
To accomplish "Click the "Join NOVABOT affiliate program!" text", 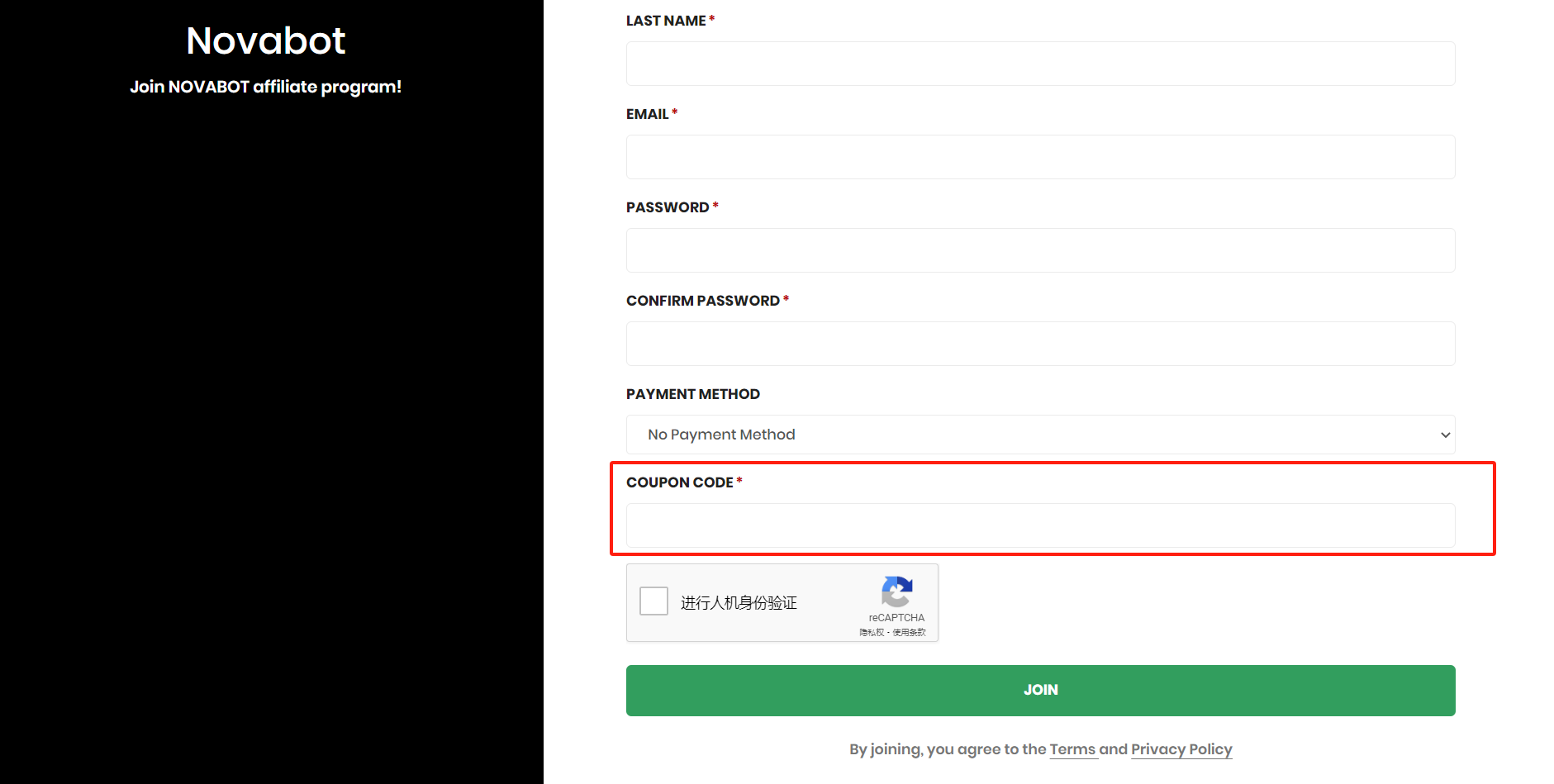I will tap(265, 87).
